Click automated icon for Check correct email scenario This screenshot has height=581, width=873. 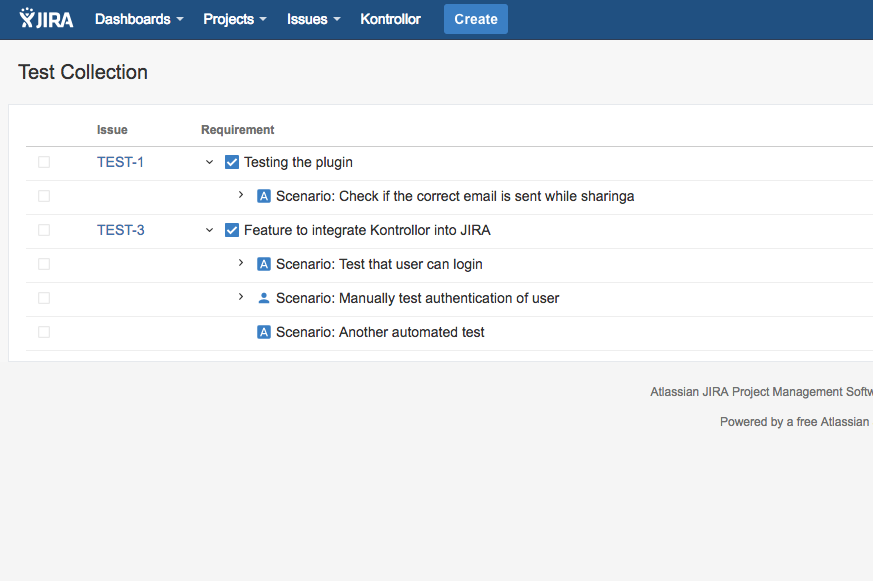click(264, 196)
